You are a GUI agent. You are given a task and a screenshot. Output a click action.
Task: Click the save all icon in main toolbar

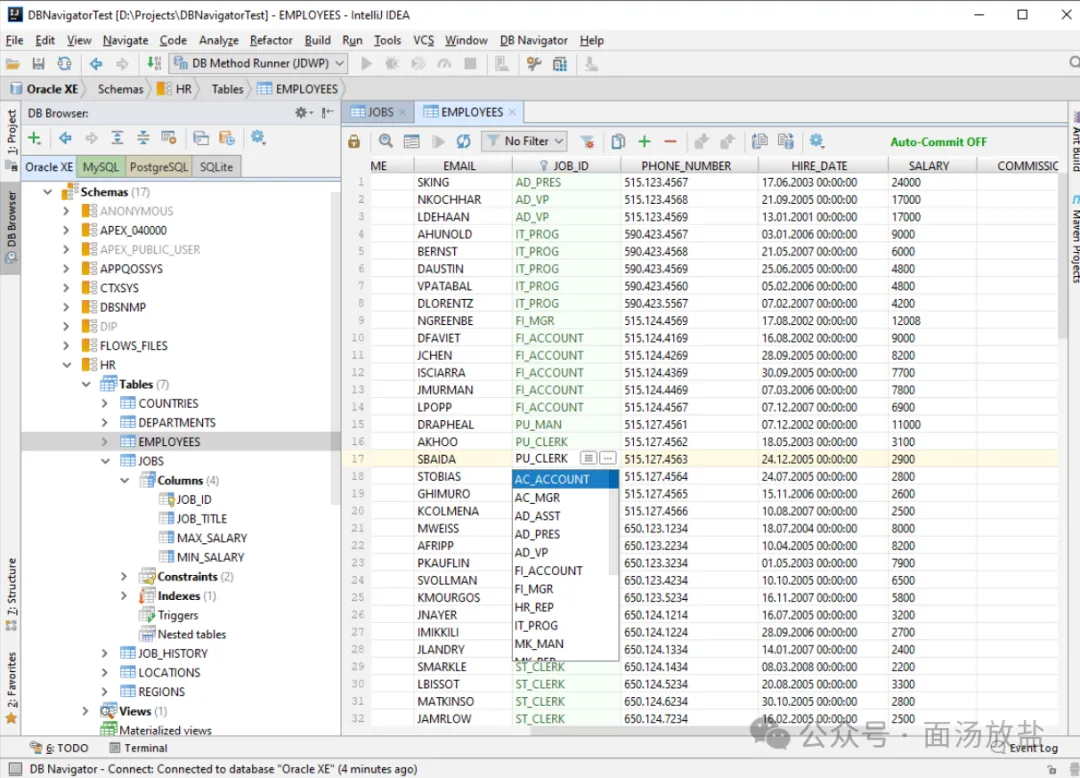38,64
